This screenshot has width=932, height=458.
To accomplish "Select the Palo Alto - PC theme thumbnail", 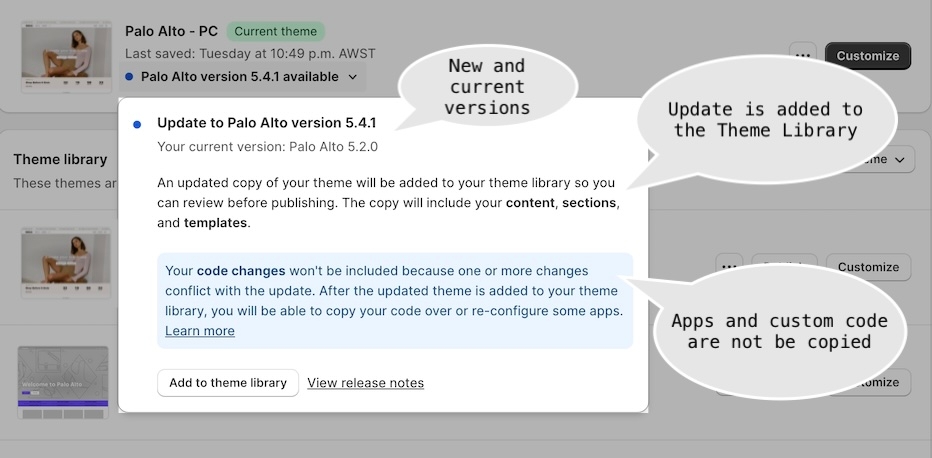I will 66,57.
